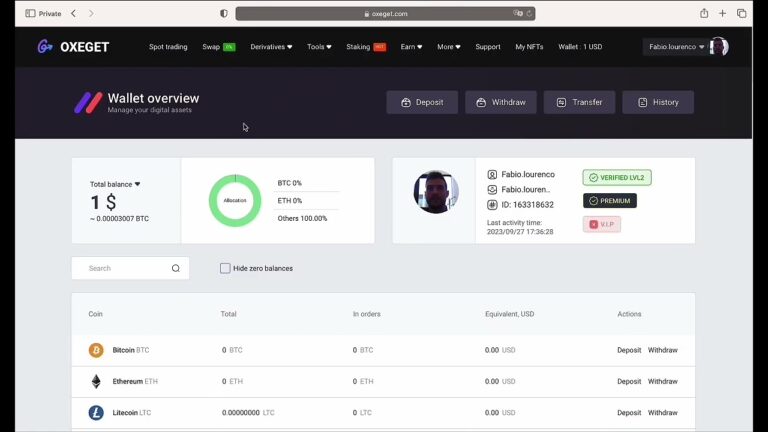
Task: Open Support menu item
Action: 488,47
